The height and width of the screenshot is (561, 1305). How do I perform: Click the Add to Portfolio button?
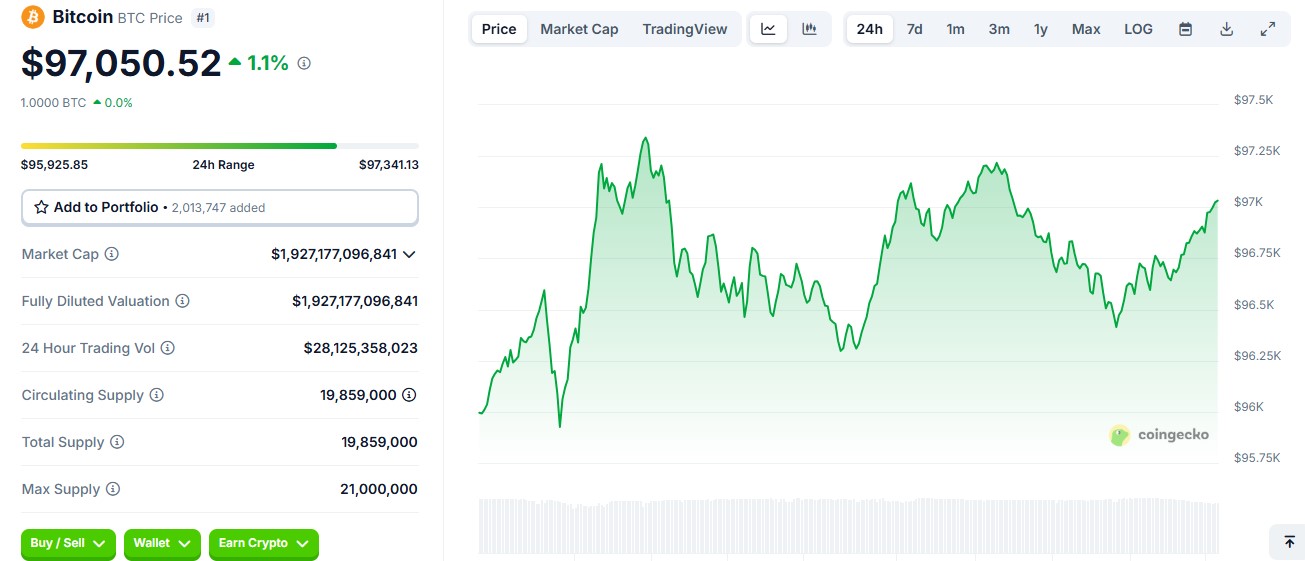click(220, 207)
